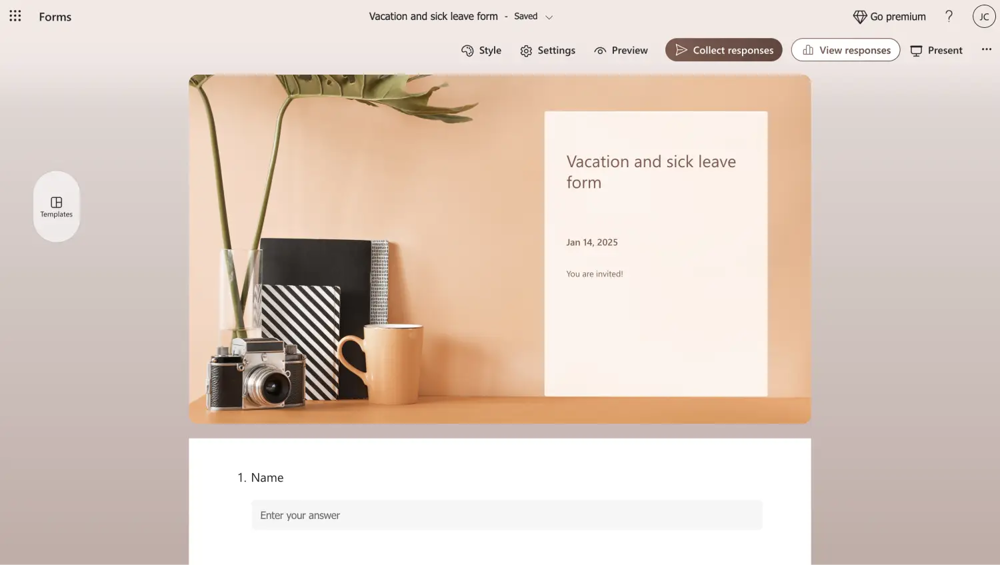Select the form title on cover card
This screenshot has width=1000, height=565.
coord(651,172)
